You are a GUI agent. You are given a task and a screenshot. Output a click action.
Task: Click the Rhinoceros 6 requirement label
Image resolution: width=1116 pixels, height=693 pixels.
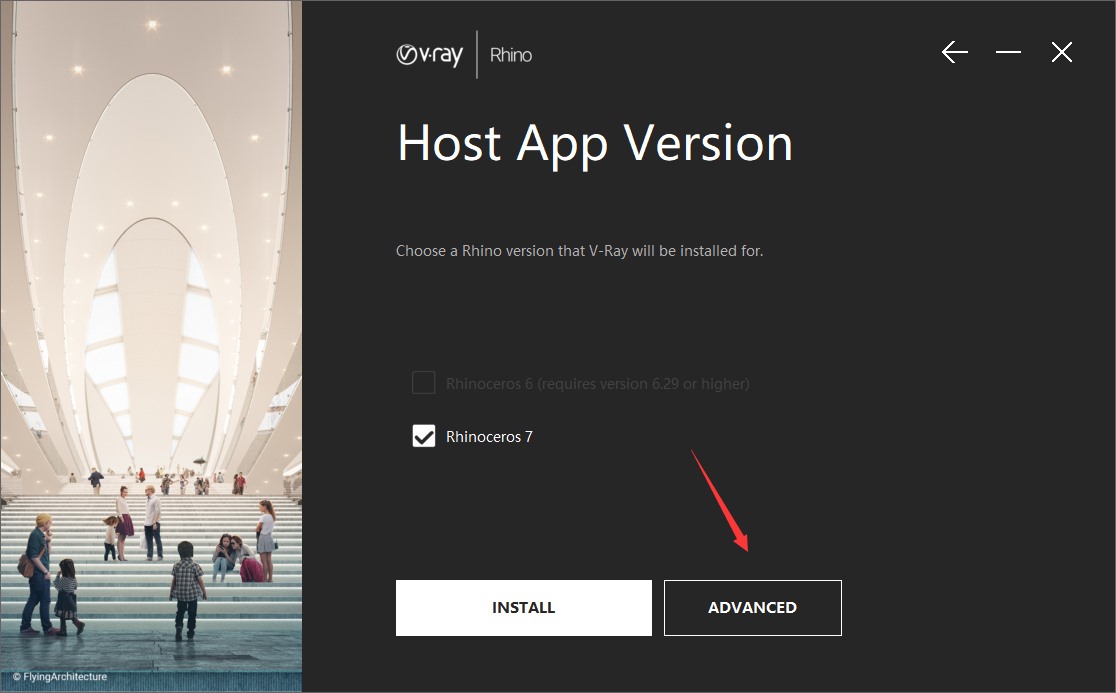[x=597, y=384]
